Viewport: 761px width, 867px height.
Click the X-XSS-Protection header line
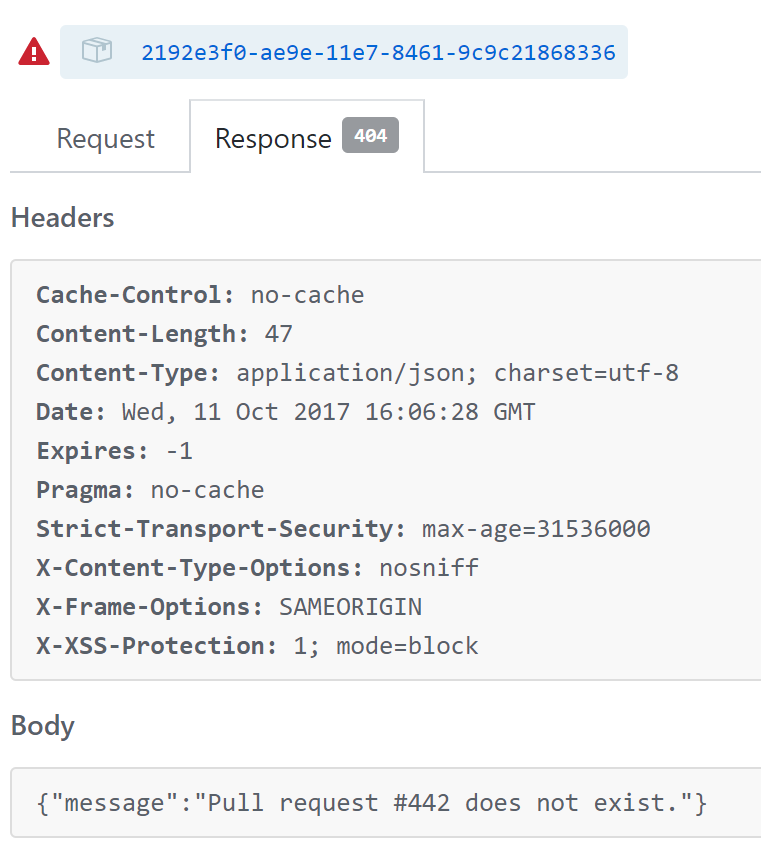[257, 646]
